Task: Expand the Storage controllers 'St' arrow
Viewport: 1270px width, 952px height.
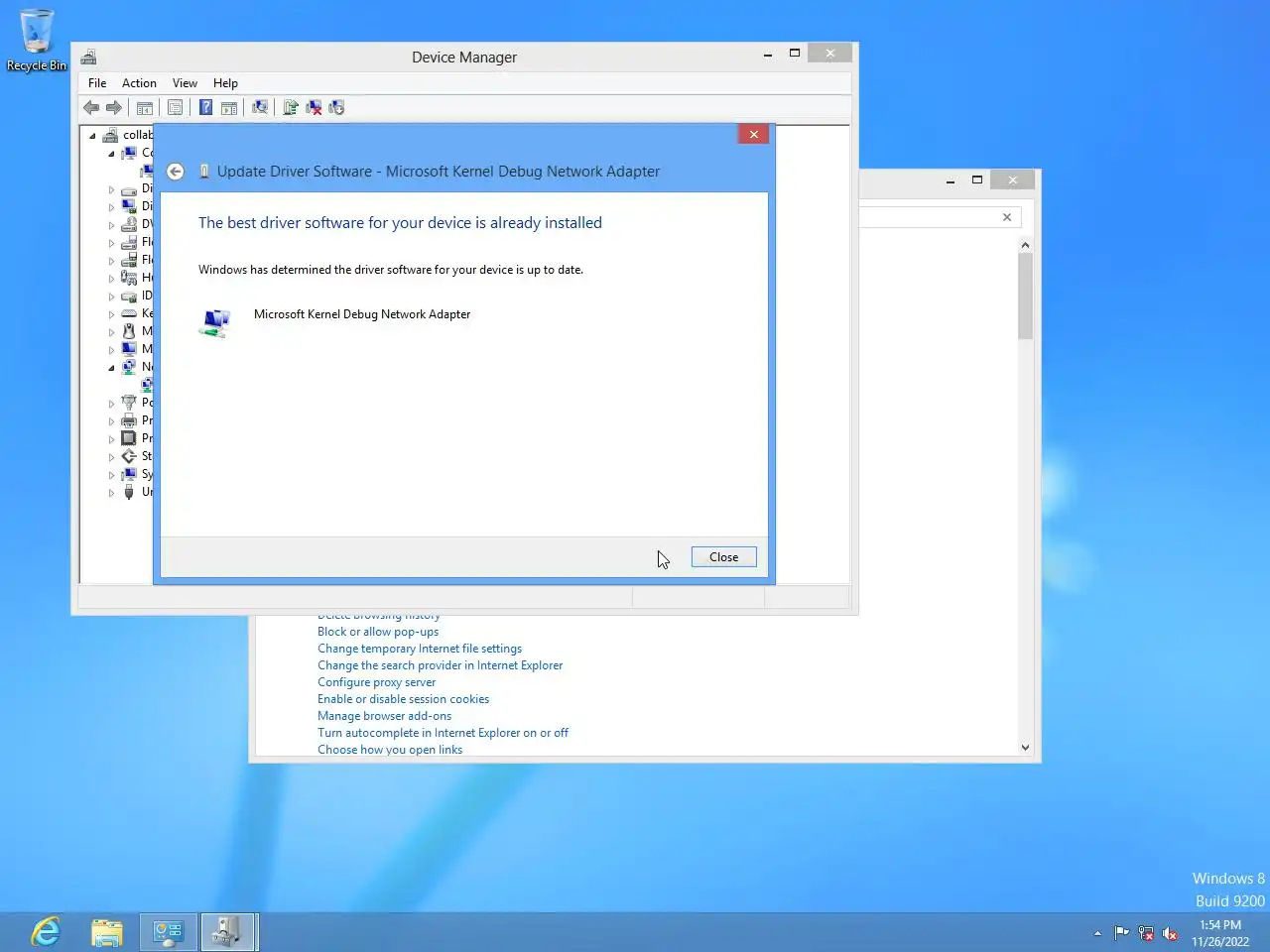Action: pos(111,457)
